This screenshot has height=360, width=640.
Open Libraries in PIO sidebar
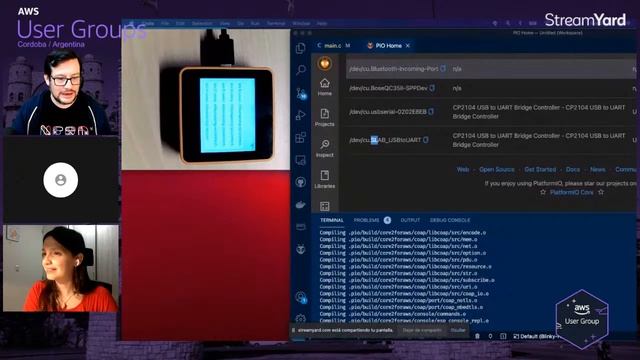tap(325, 180)
